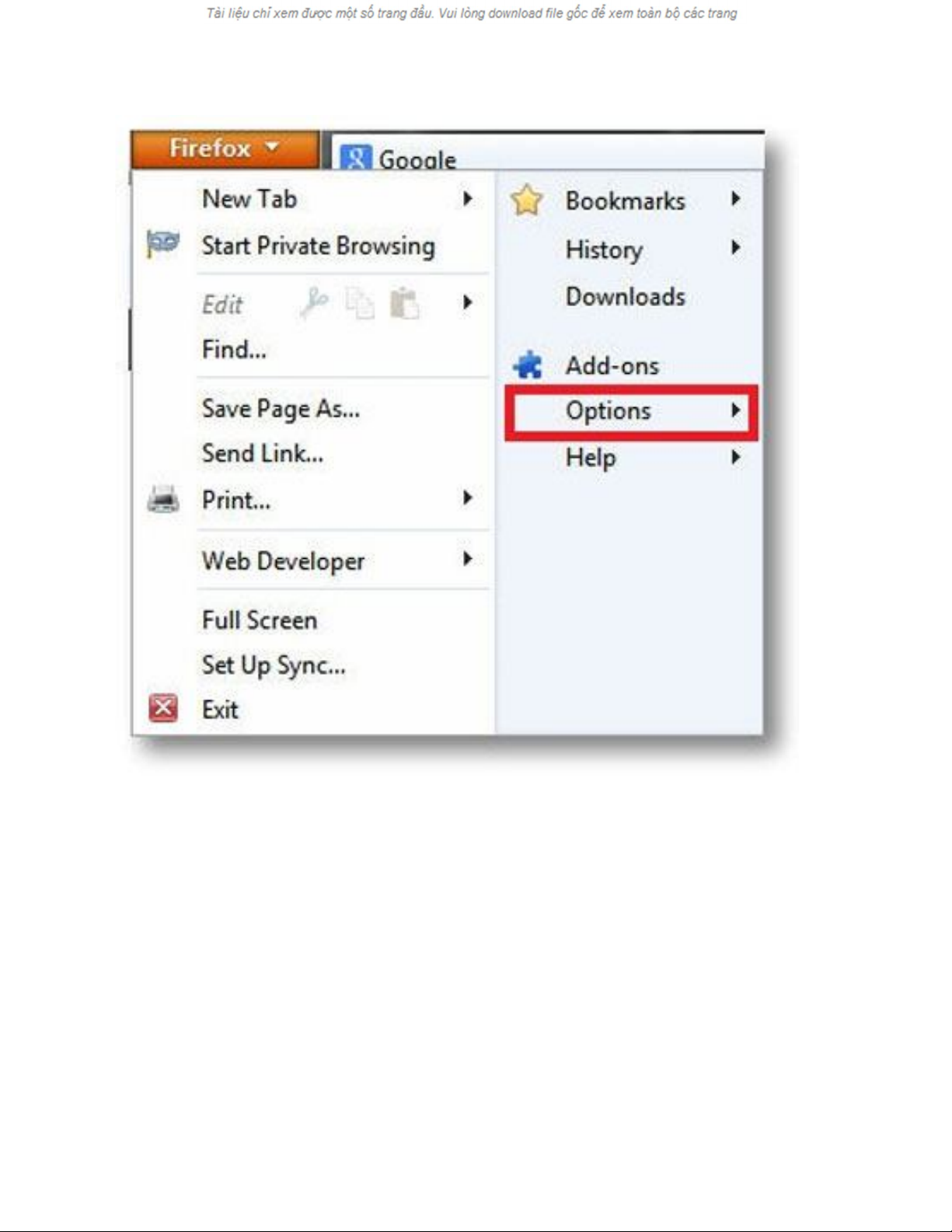Click the Copy icon in Edit row
This screenshot has width=952, height=1232.
(x=360, y=303)
